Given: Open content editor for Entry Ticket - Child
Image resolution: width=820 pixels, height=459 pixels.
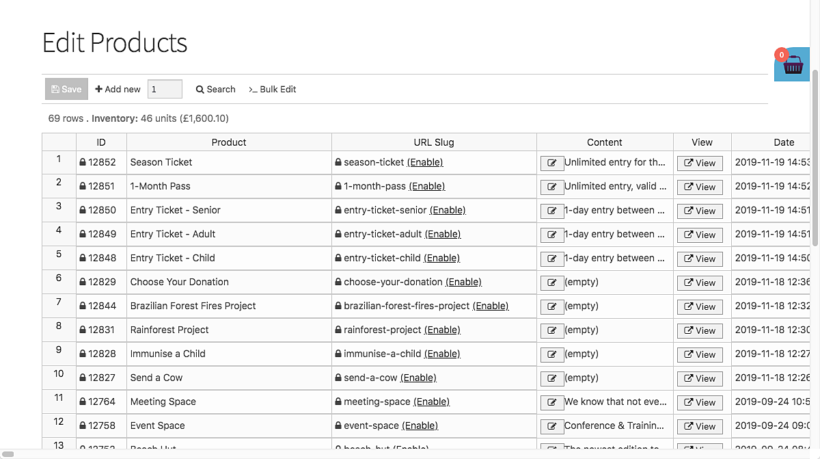Looking at the screenshot, I should coord(552,259).
